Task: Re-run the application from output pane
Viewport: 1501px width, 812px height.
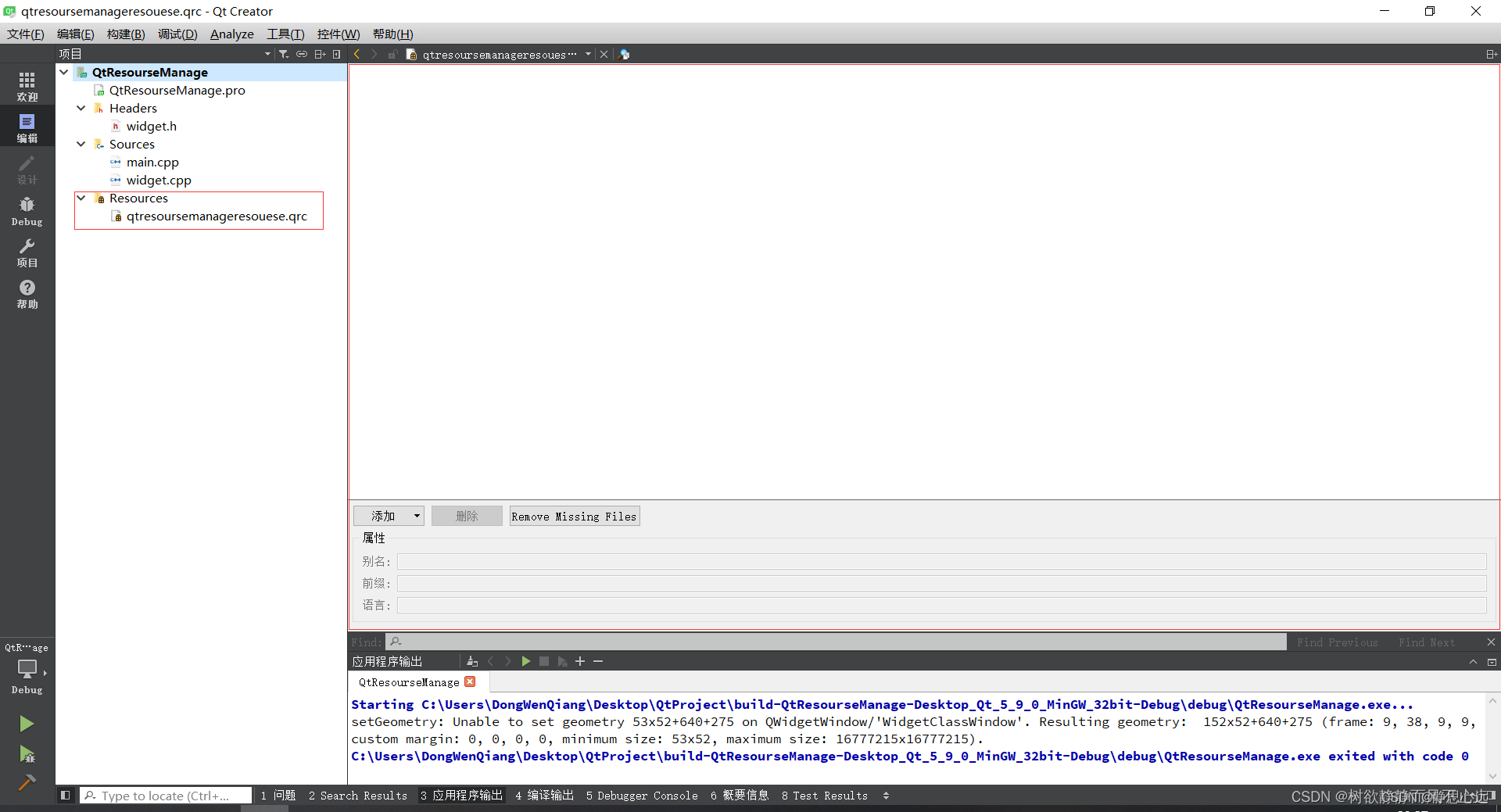Action: pos(526,661)
